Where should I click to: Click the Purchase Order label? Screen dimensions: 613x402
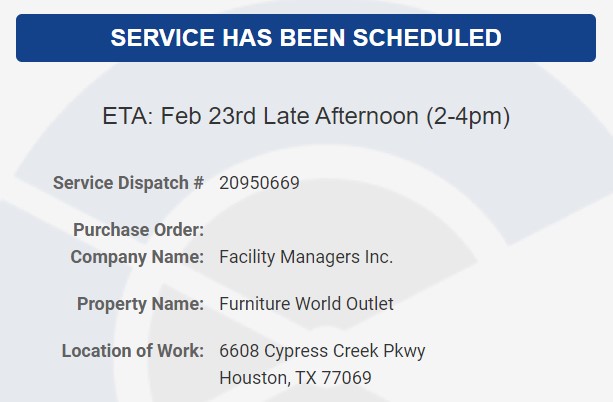click(x=138, y=230)
